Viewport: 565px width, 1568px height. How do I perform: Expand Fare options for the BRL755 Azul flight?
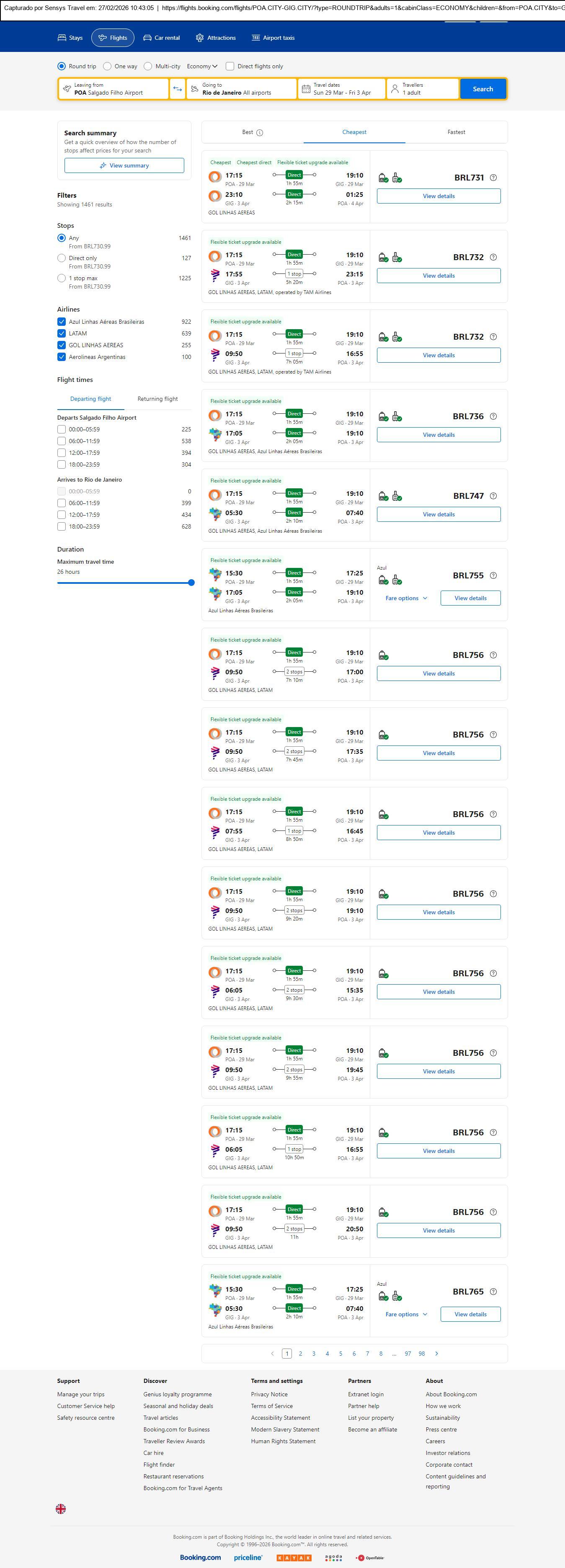(x=406, y=598)
